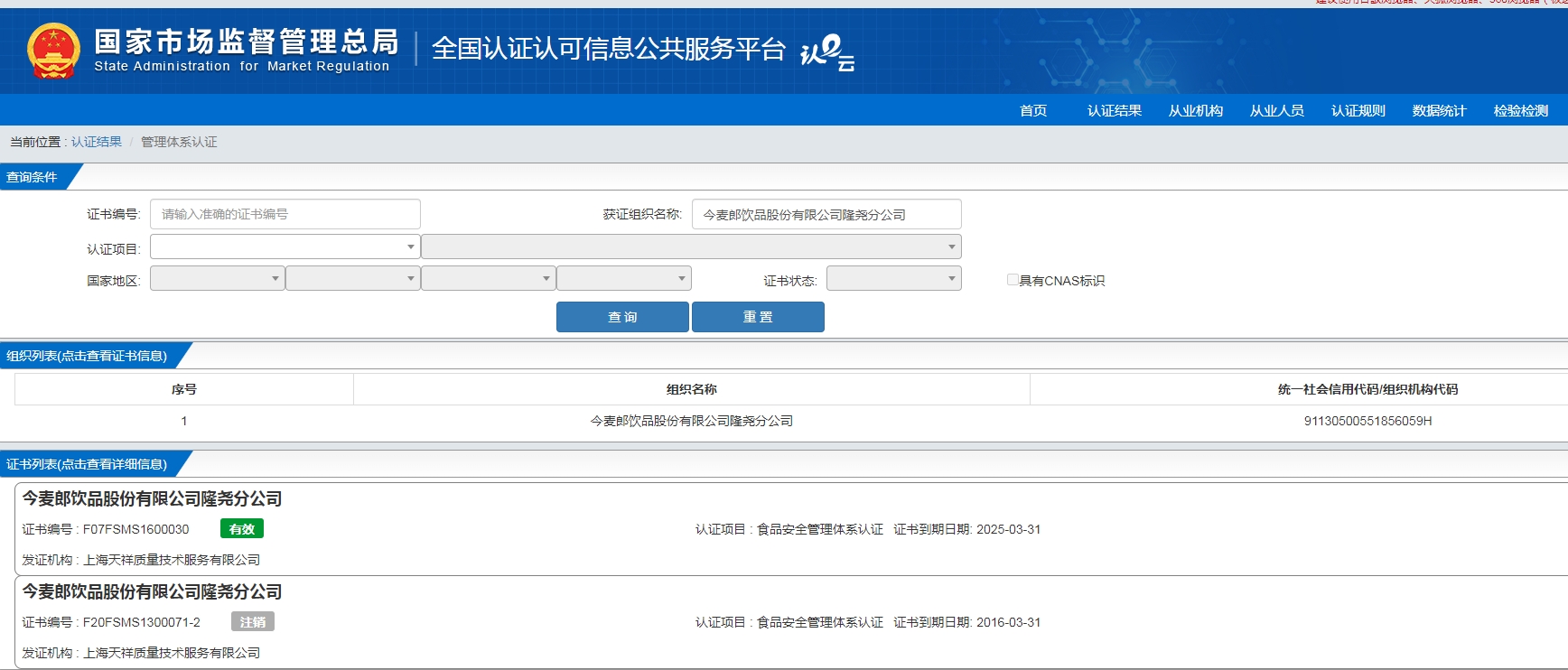Click credit code 91130500551856059H

tap(1368, 421)
